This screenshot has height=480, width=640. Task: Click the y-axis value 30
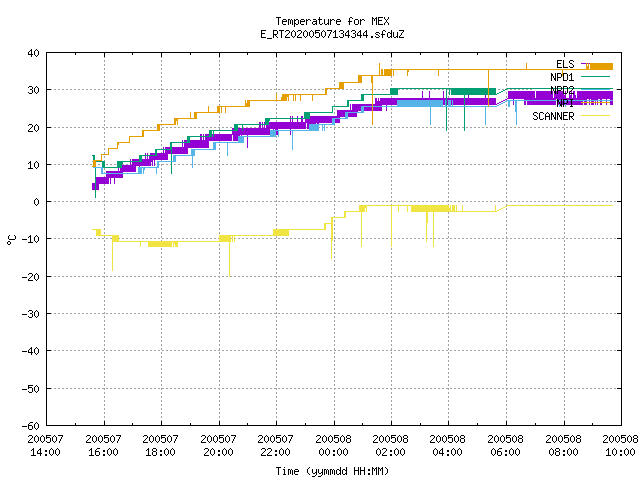(33, 90)
